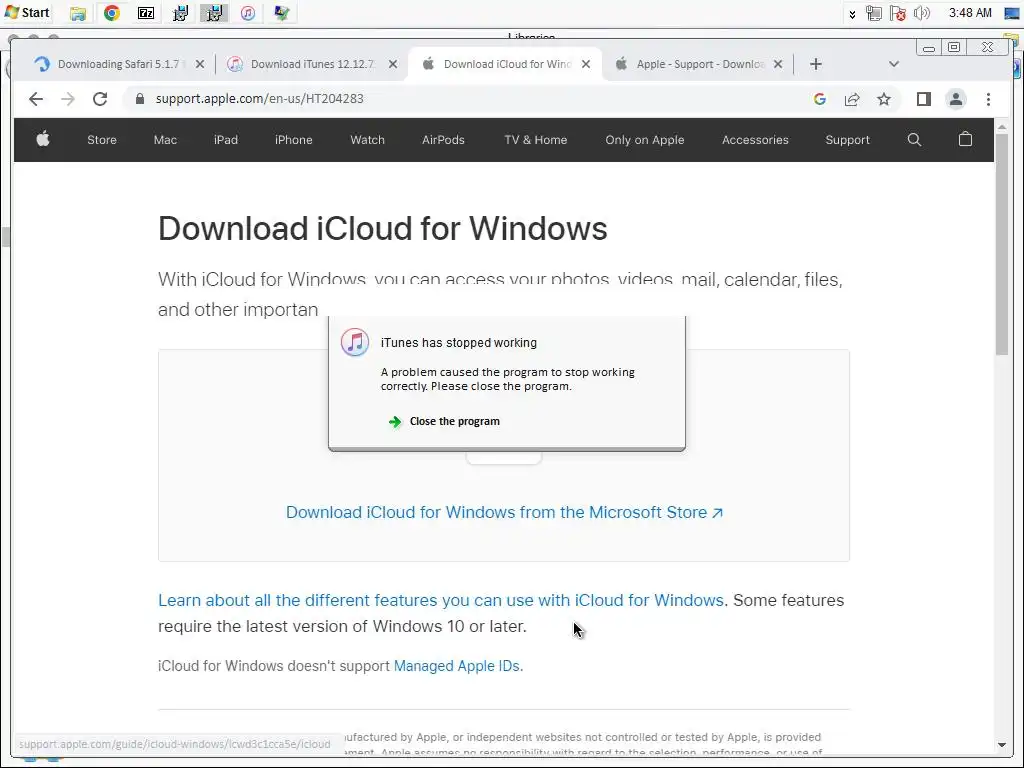Screen dimensions: 1024x768
Task: Open file explorer from taskbar
Action: (x=78, y=13)
